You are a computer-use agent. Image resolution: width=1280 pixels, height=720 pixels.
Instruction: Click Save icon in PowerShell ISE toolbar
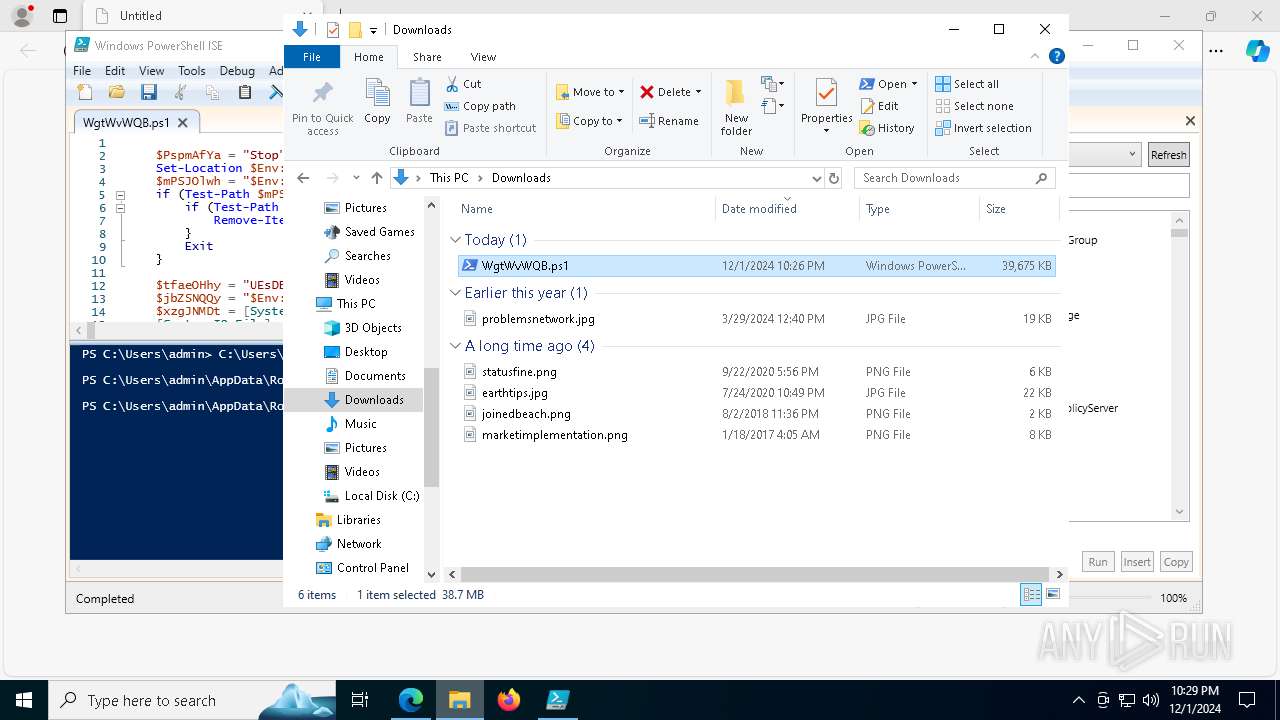tap(149, 92)
